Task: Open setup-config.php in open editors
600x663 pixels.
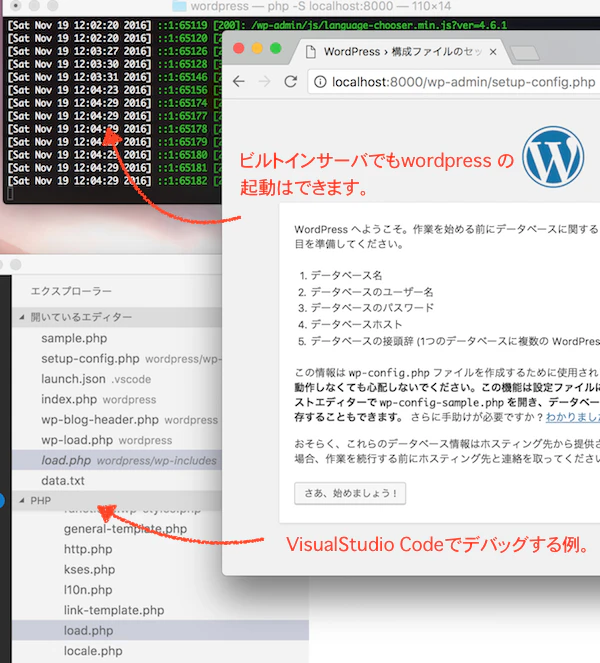Action: [x=117, y=359]
